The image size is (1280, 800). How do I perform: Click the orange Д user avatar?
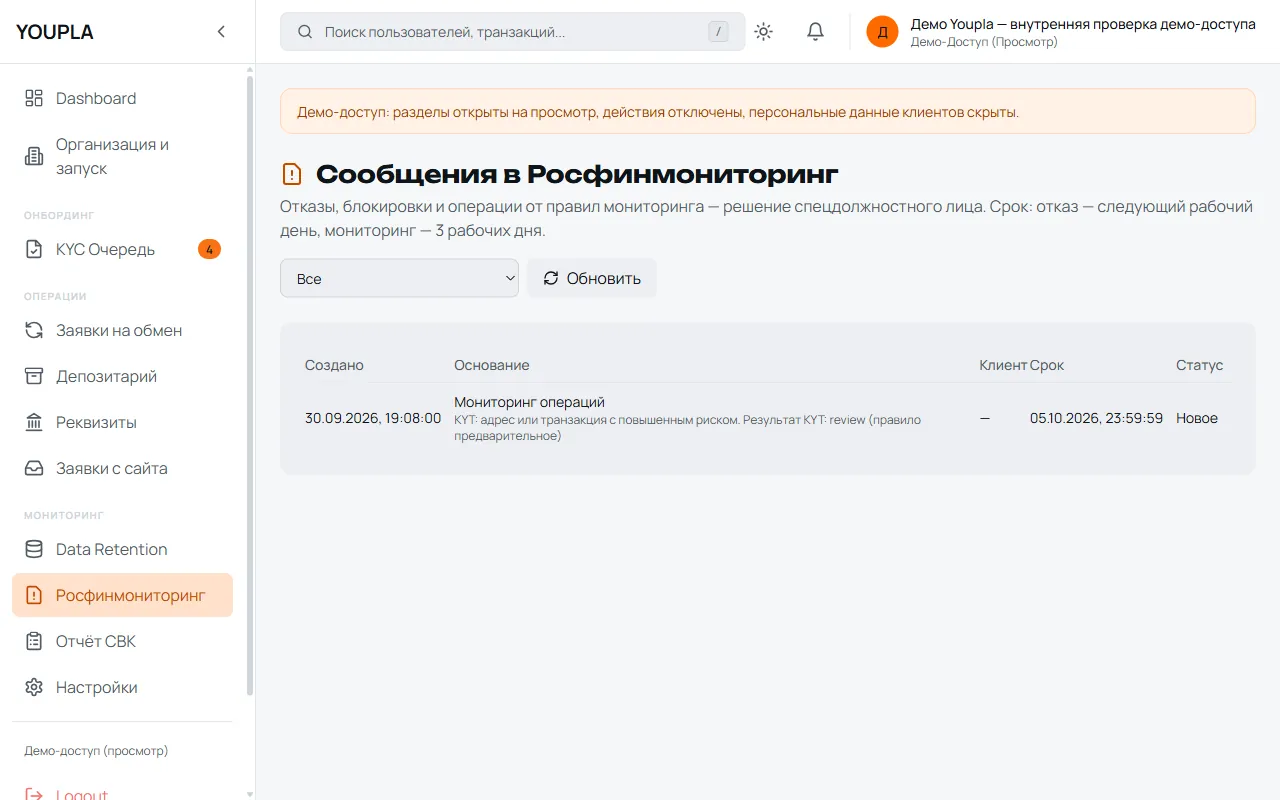[x=882, y=32]
